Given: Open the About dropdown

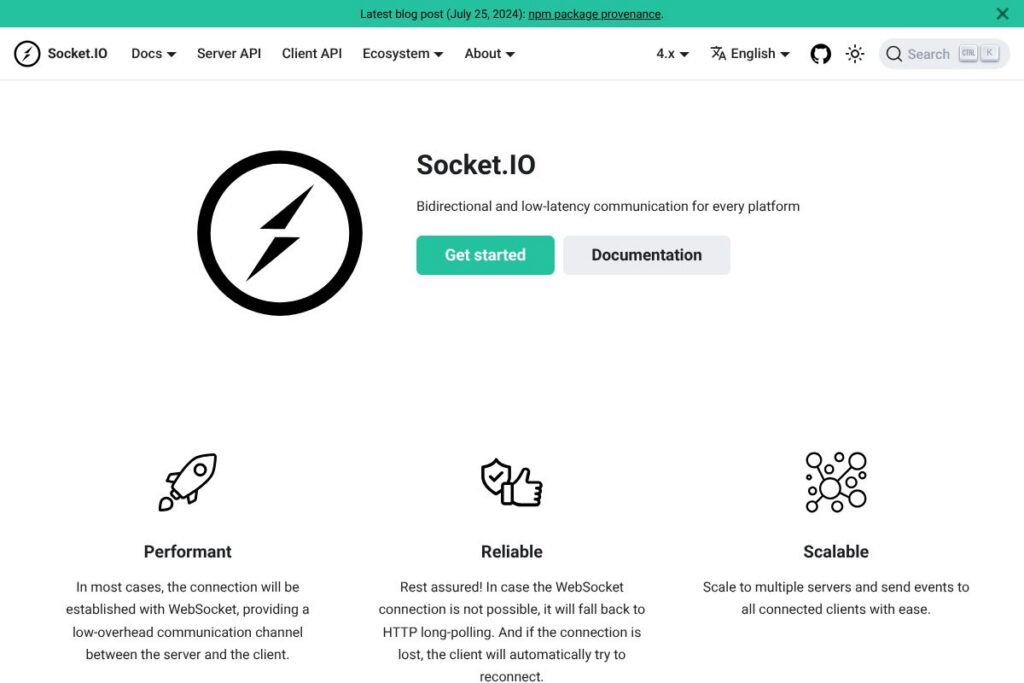Looking at the screenshot, I should click(489, 54).
